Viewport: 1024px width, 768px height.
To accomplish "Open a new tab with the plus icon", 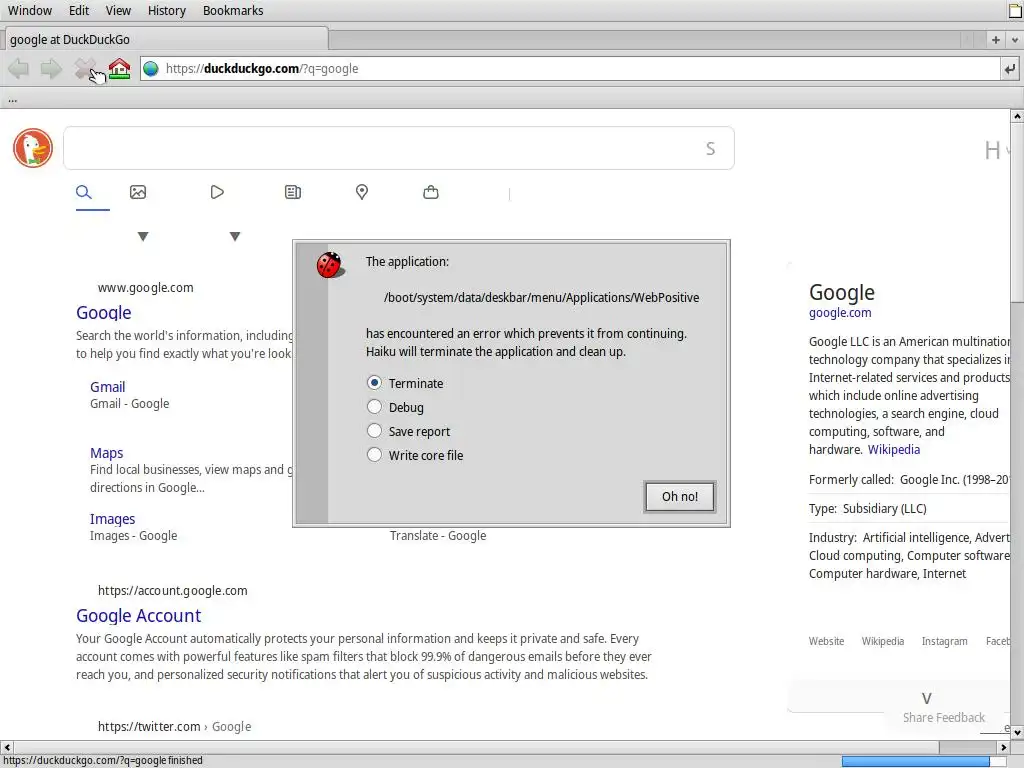I will 995,40.
